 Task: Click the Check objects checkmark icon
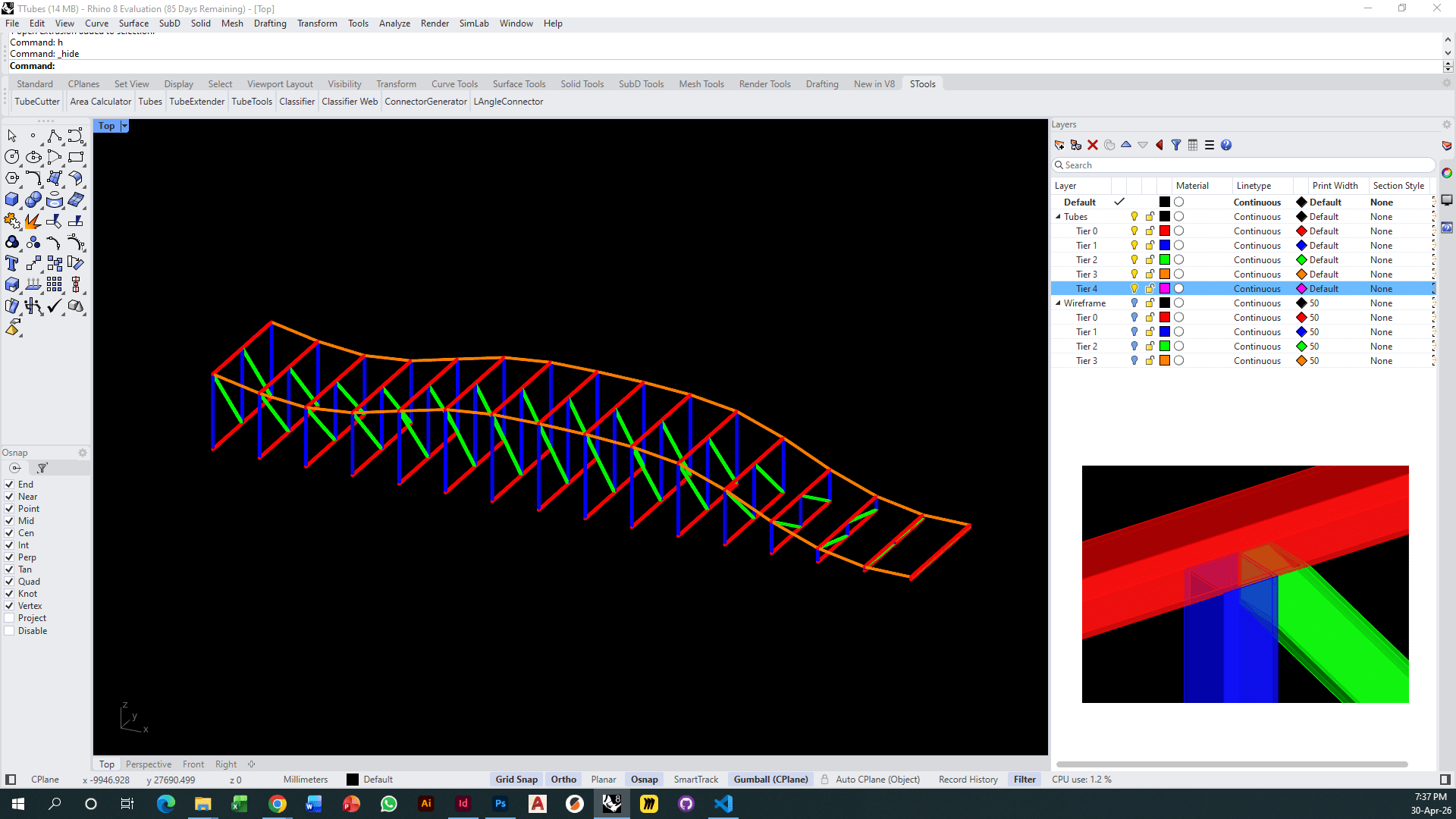55,306
